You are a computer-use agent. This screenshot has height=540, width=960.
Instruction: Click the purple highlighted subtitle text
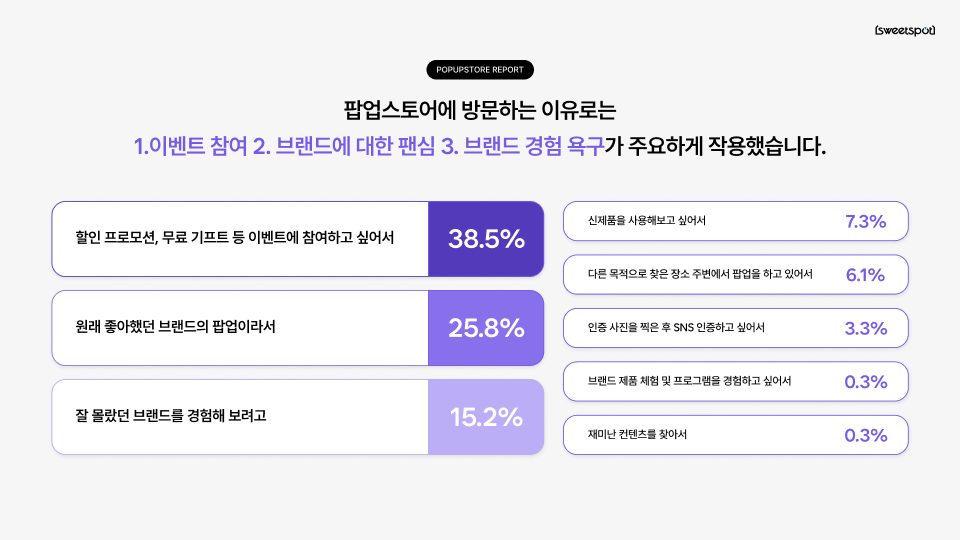pyautogui.click(x=370, y=145)
